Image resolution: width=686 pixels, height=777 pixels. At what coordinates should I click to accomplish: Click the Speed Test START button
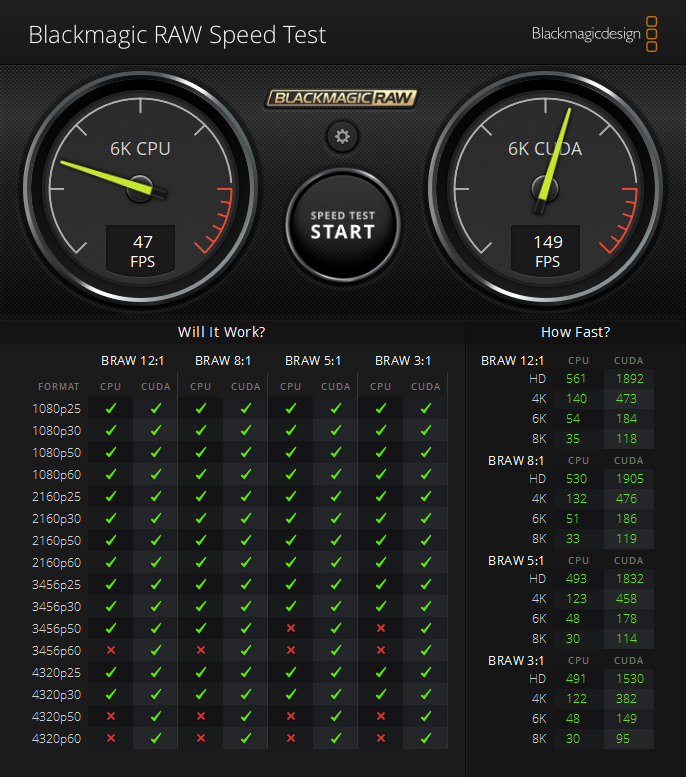(343, 225)
